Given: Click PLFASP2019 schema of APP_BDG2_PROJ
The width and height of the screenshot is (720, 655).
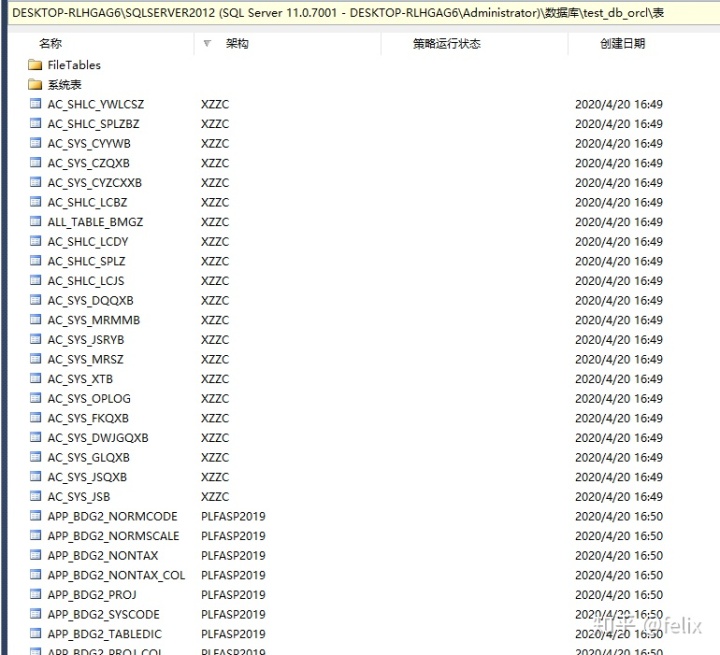Looking at the screenshot, I should 233,595.
